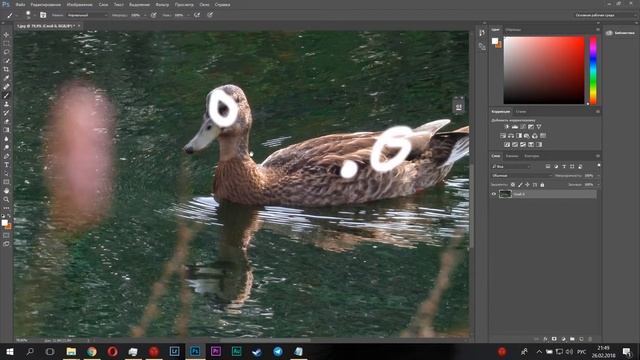Open the flow slider dropdown in options bar
Image resolution: width=640 pixels, height=360 pixels.
pos(188,15)
